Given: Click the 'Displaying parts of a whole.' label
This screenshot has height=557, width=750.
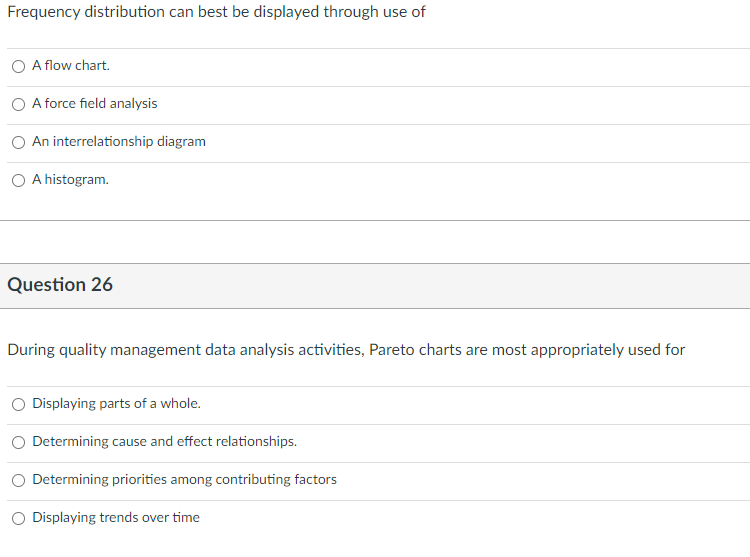Looking at the screenshot, I should pos(116,404).
